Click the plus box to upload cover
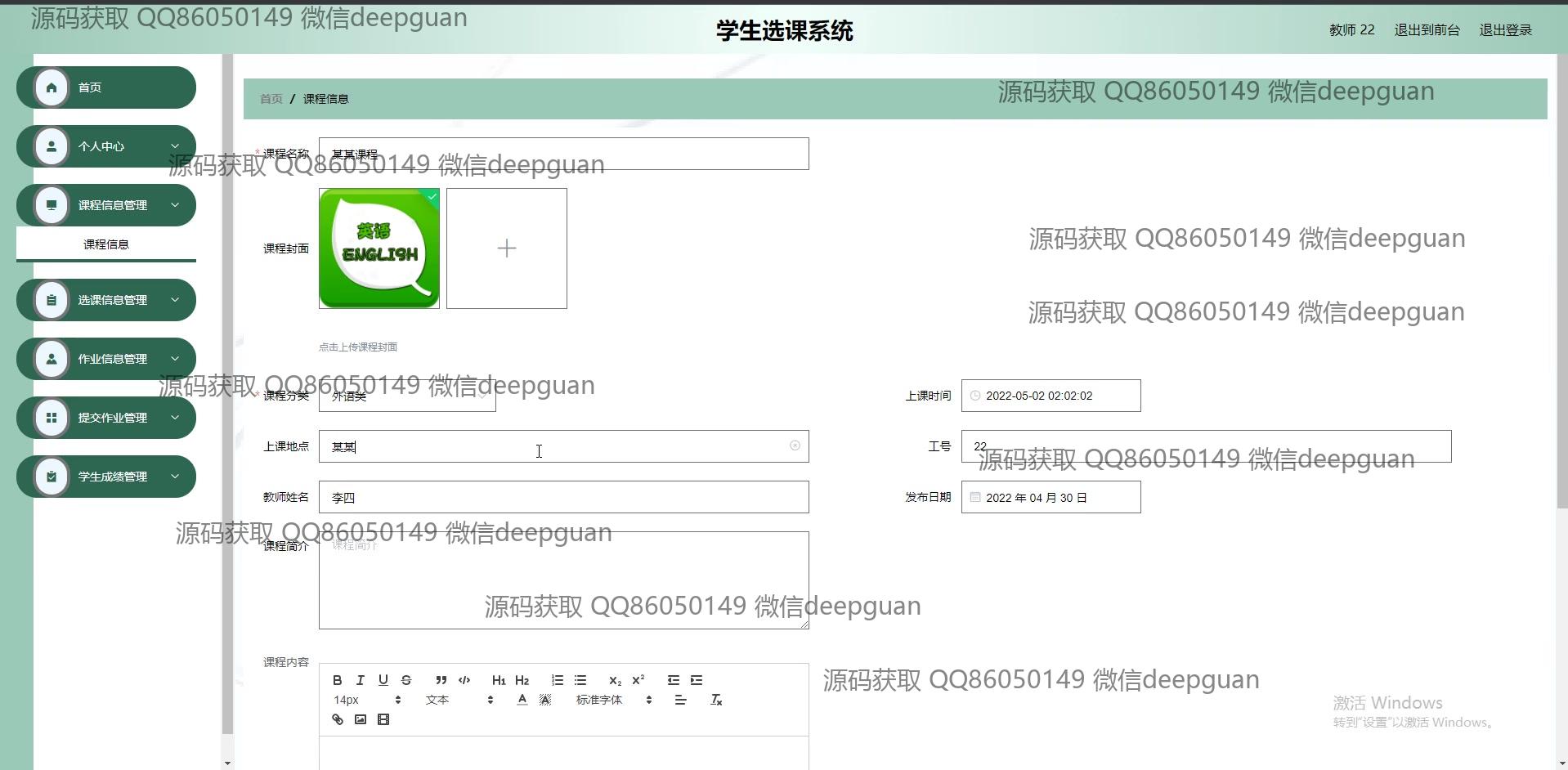 (507, 248)
